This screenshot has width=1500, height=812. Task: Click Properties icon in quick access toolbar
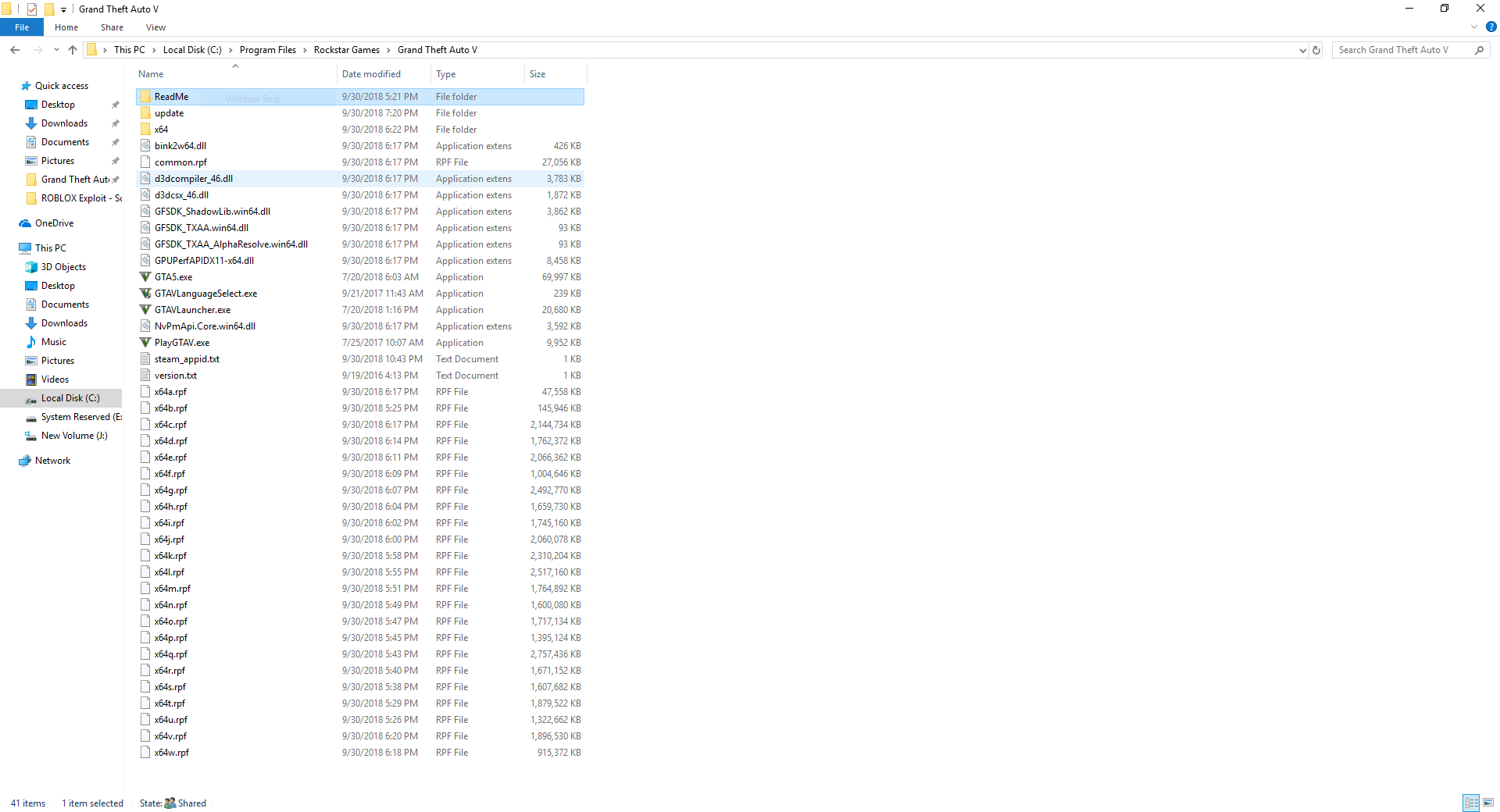pyautogui.click(x=32, y=9)
